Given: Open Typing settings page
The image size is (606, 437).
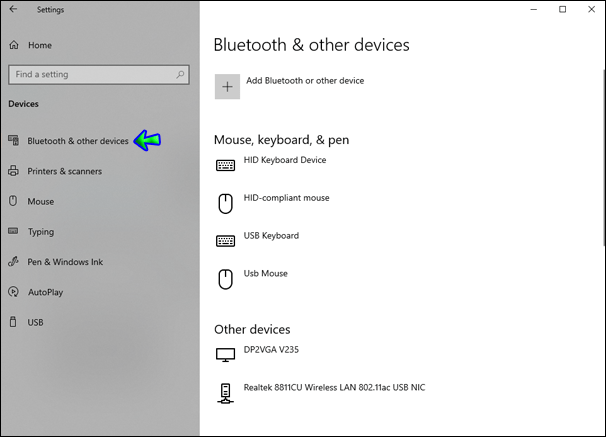Looking at the screenshot, I should point(41,232).
